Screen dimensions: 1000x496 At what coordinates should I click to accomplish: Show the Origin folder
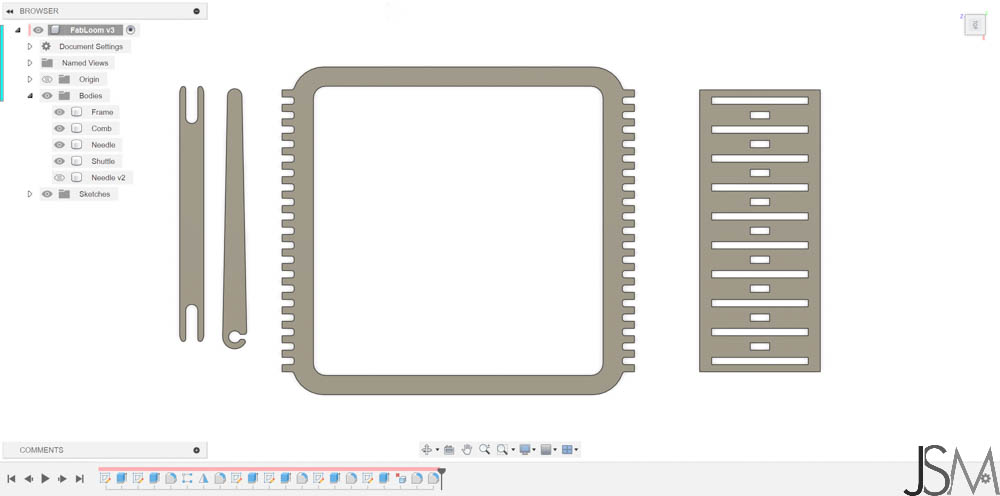pos(47,80)
